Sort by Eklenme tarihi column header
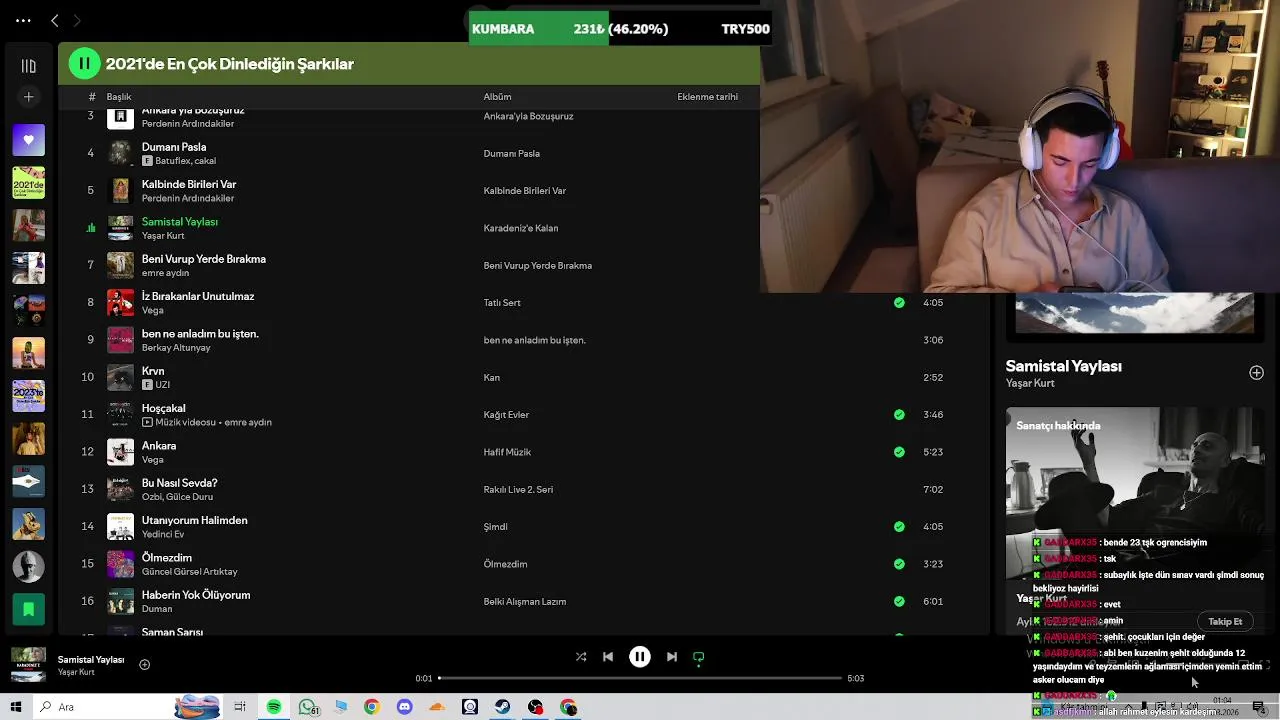 point(707,97)
